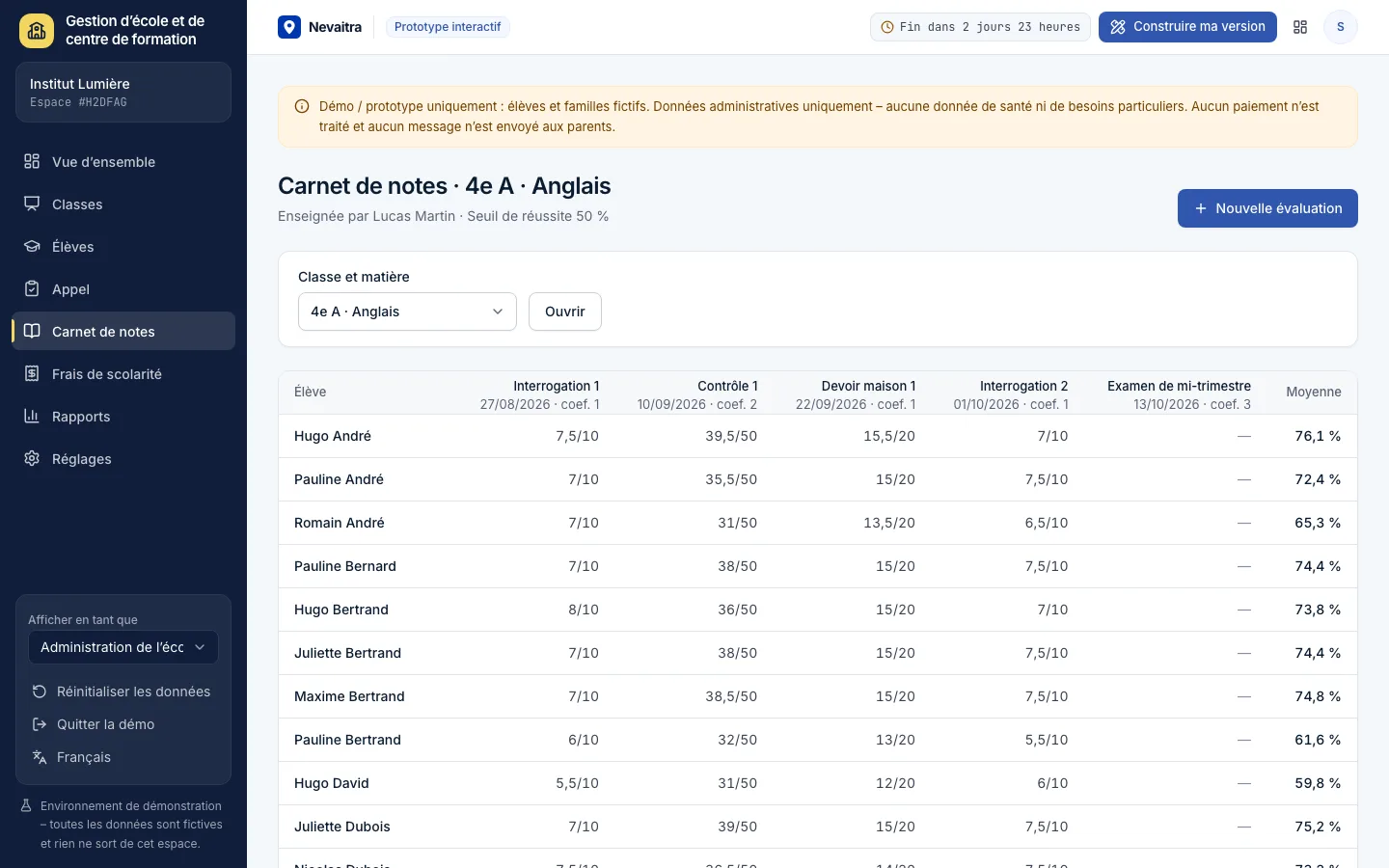Click the info icon in demo banner
This screenshot has height=868, width=1389.
[302, 107]
